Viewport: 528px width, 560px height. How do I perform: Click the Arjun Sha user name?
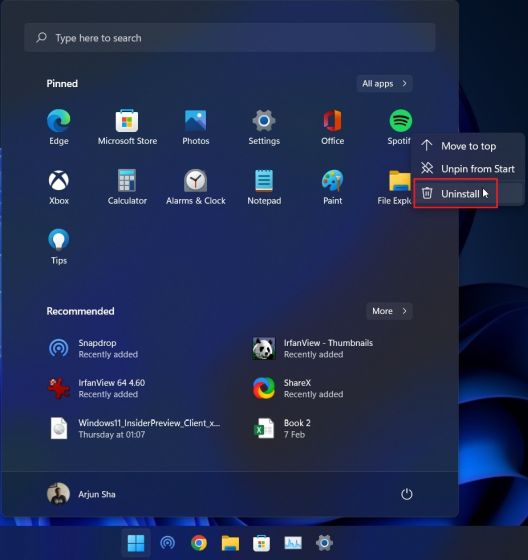coord(97,494)
